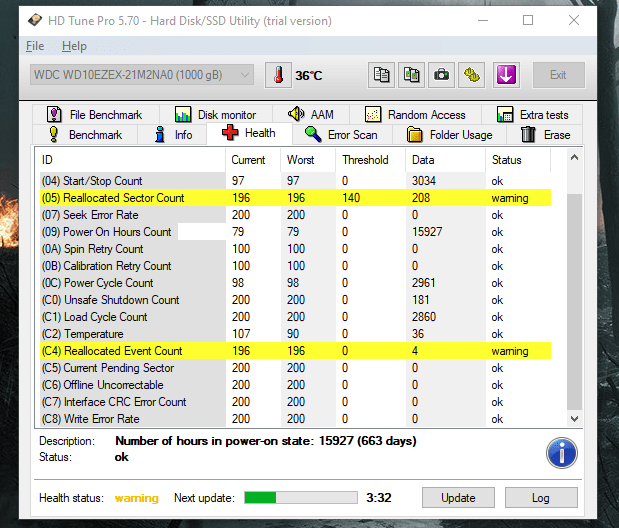Click the Exit button
This screenshot has height=528, width=619.
pos(559,75)
